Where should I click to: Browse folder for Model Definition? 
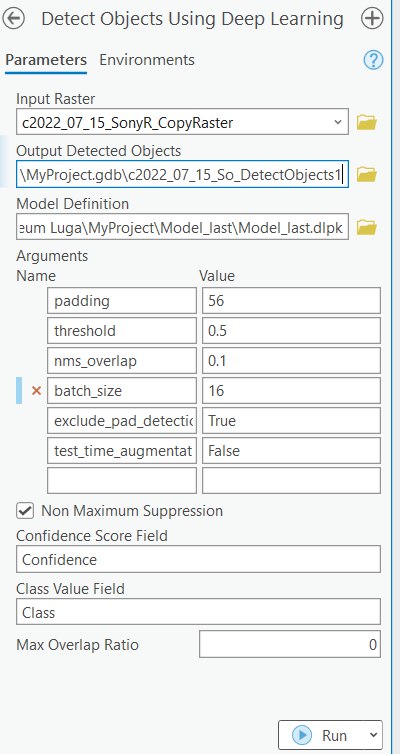click(x=366, y=226)
